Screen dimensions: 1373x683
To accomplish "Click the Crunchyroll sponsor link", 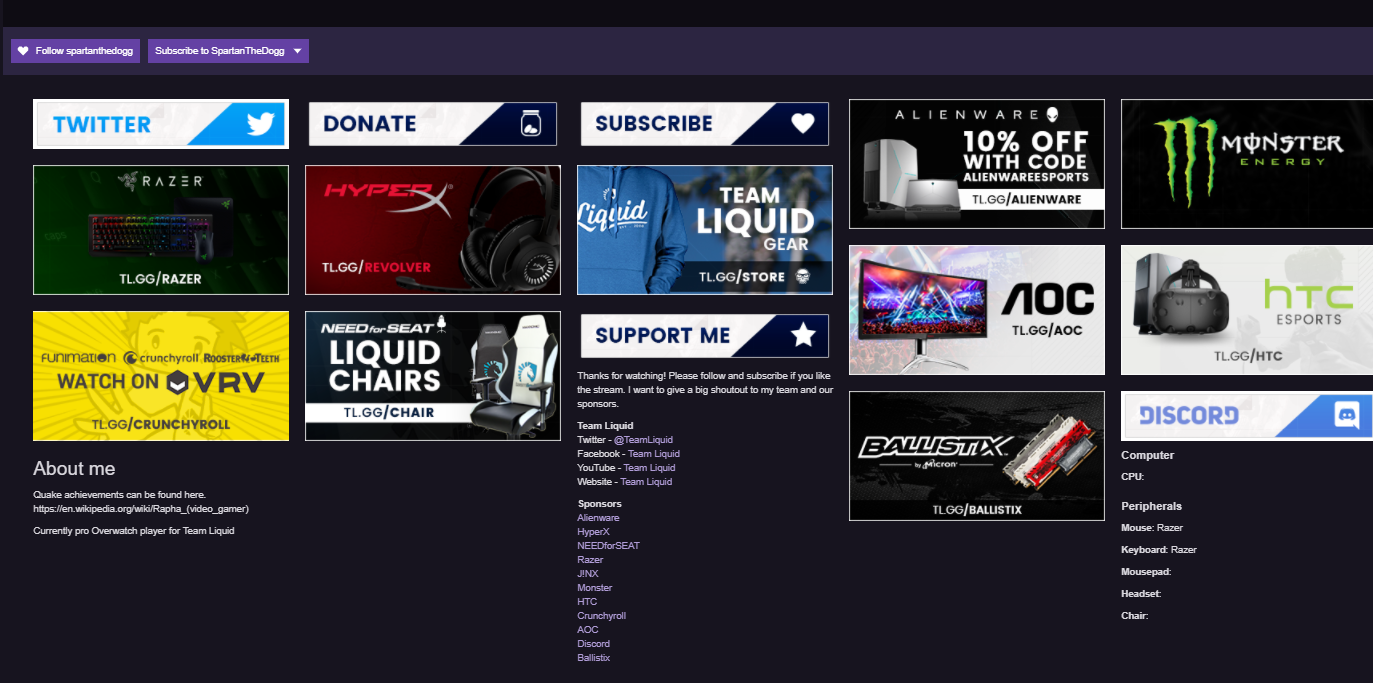I will click(x=601, y=616).
